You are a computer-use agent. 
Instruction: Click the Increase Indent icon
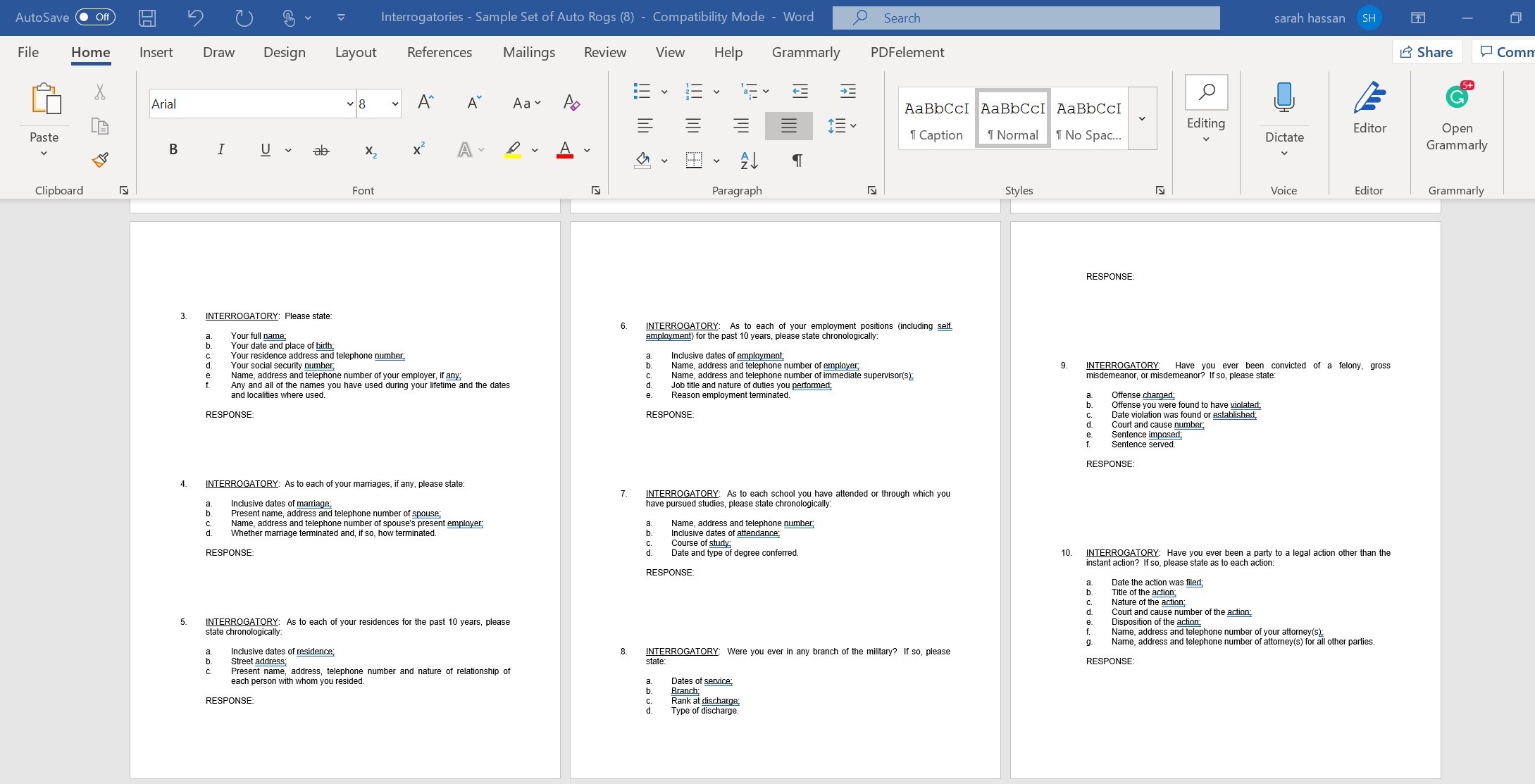847,91
